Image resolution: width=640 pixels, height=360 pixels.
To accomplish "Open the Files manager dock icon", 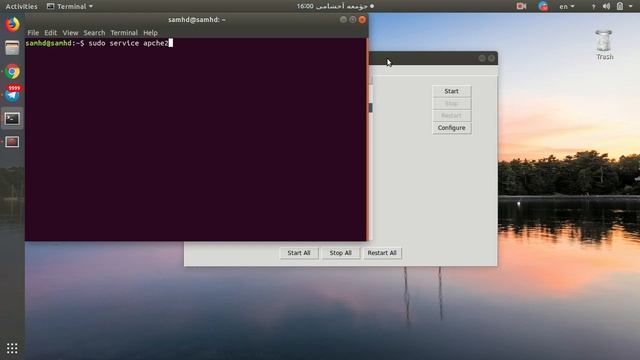I will [x=12, y=48].
